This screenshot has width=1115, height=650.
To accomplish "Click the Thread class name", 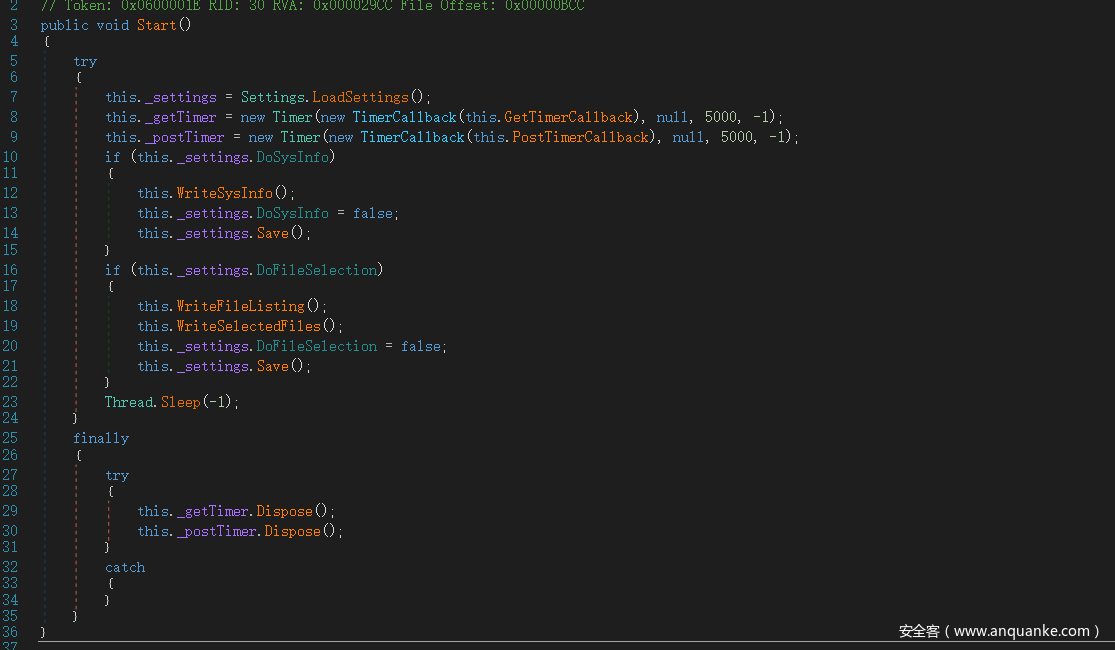I will pyautogui.click(x=129, y=402).
